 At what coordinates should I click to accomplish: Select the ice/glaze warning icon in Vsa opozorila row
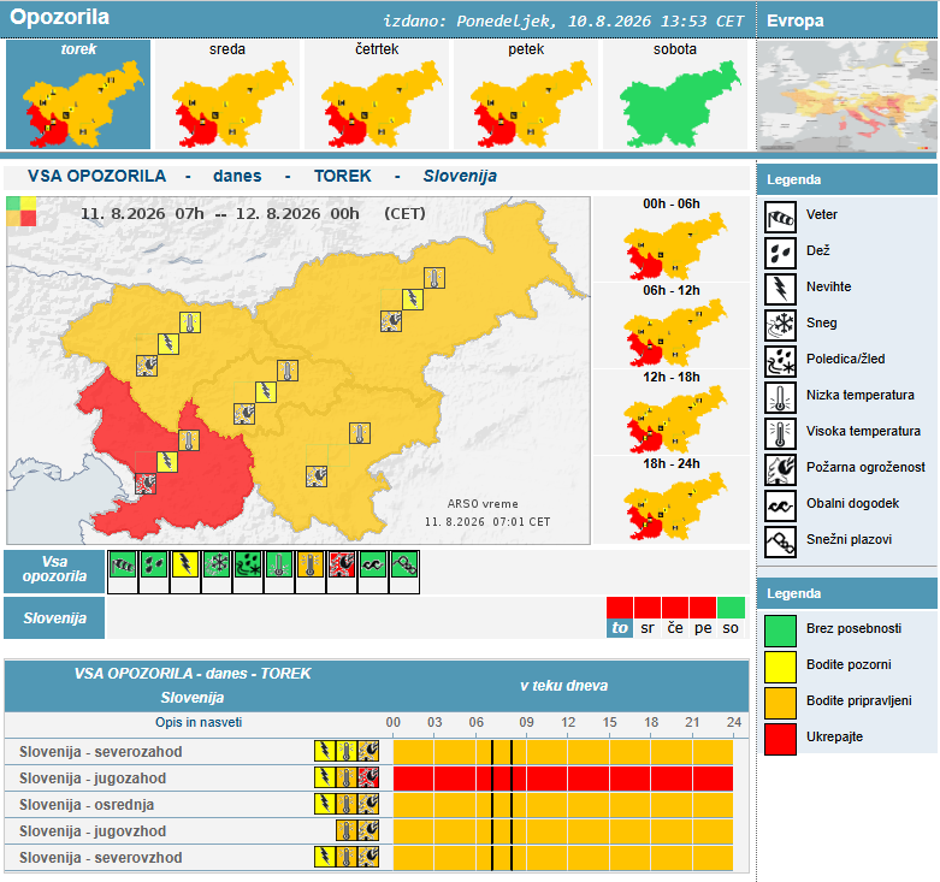[248, 565]
